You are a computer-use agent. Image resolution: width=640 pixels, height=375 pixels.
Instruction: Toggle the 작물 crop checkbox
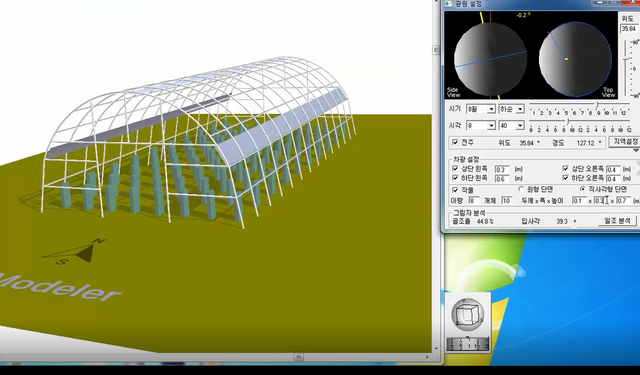455,190
